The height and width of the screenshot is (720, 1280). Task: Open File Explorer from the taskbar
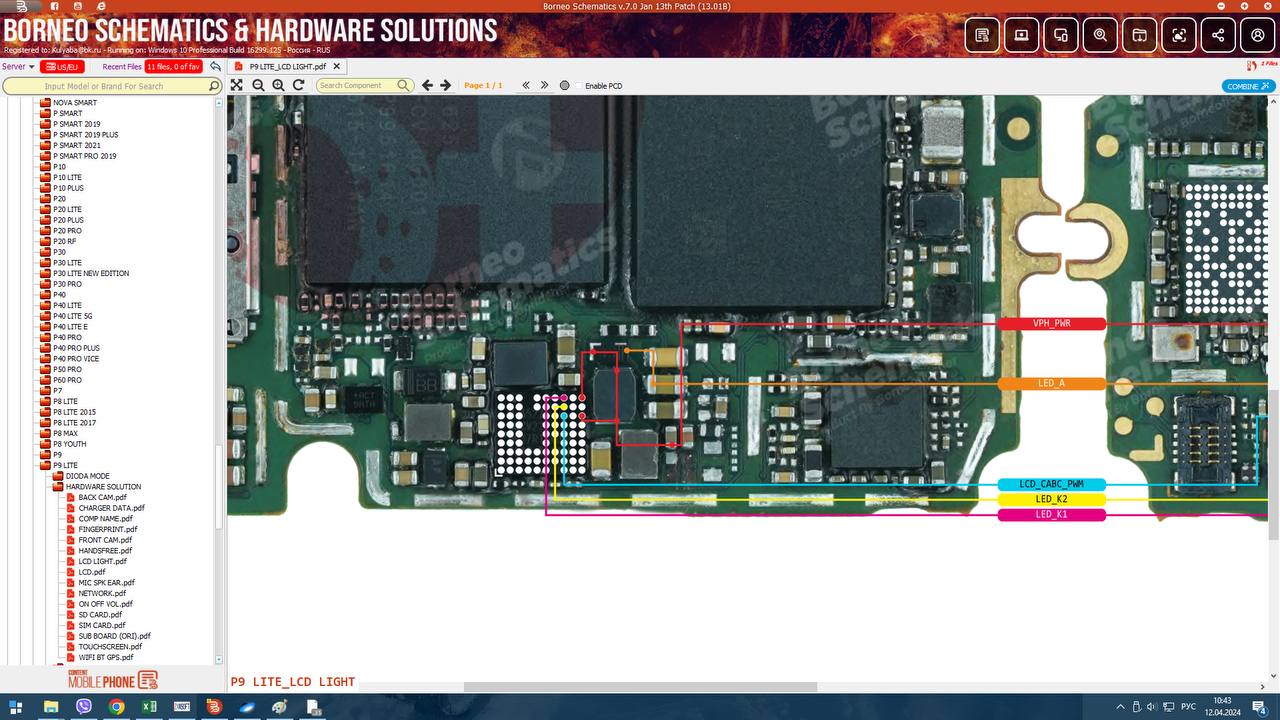pos(50,707)
